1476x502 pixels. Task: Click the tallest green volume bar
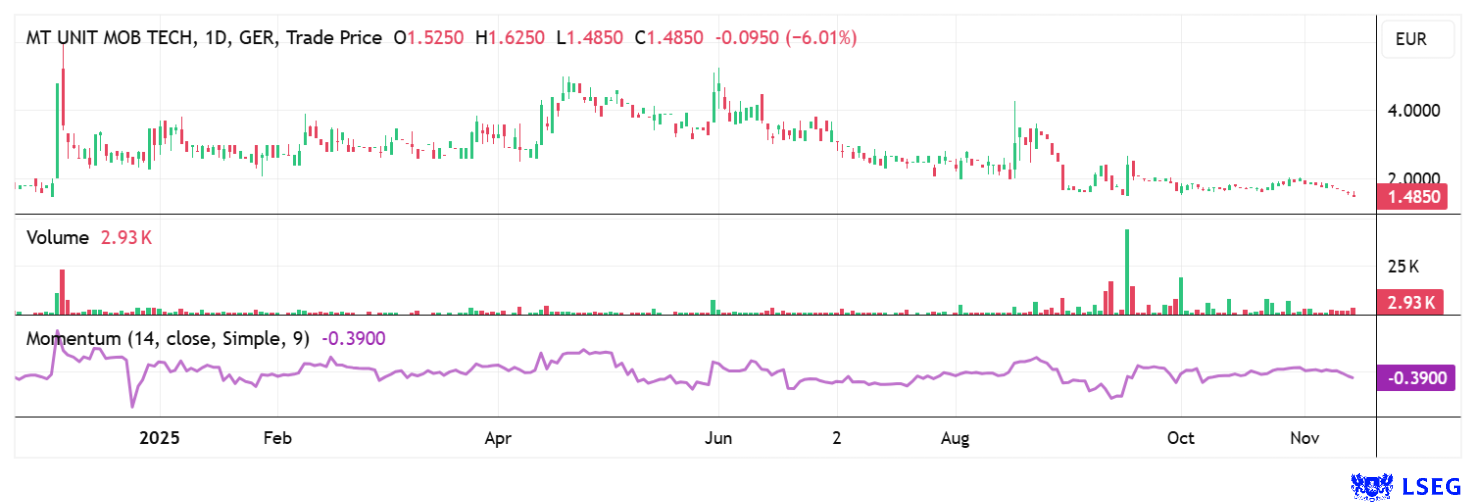1127,272
